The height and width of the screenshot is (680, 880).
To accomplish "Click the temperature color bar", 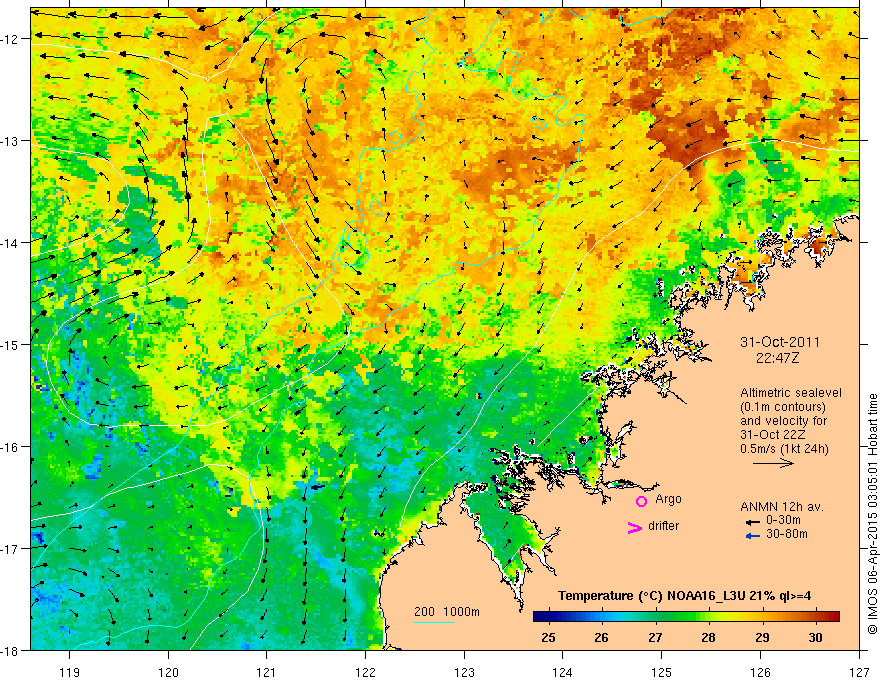I will tap(686, 617).
